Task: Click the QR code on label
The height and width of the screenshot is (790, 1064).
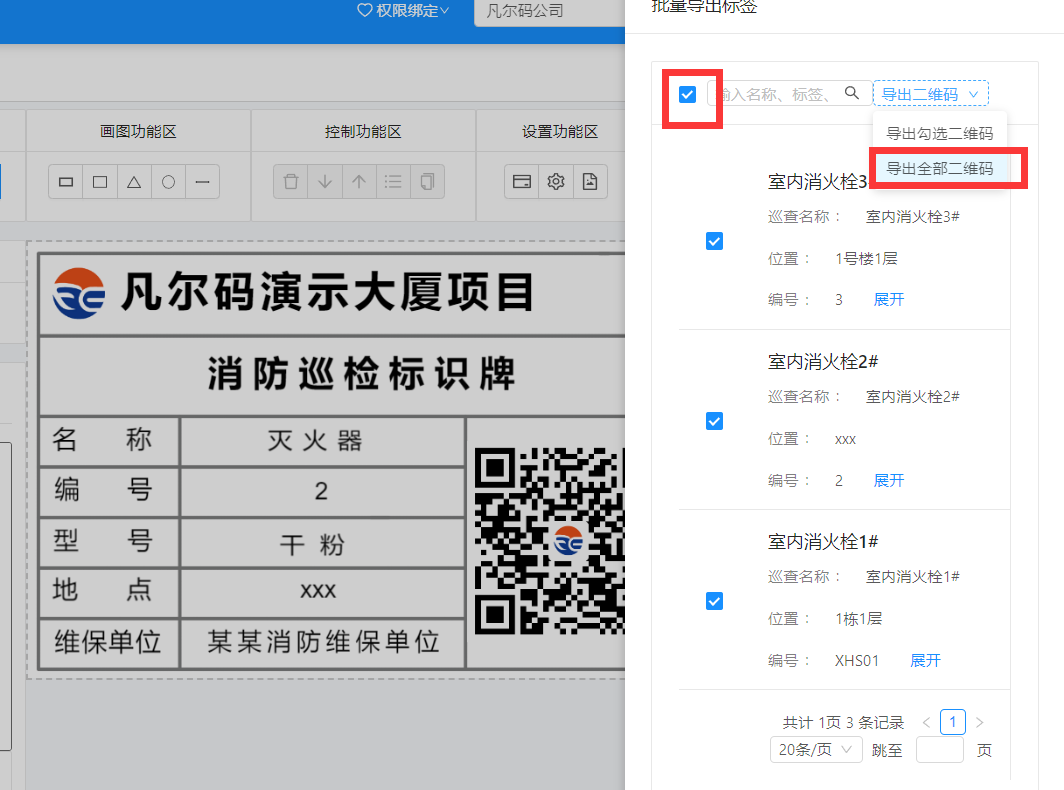Action: (x=549, y=541)
